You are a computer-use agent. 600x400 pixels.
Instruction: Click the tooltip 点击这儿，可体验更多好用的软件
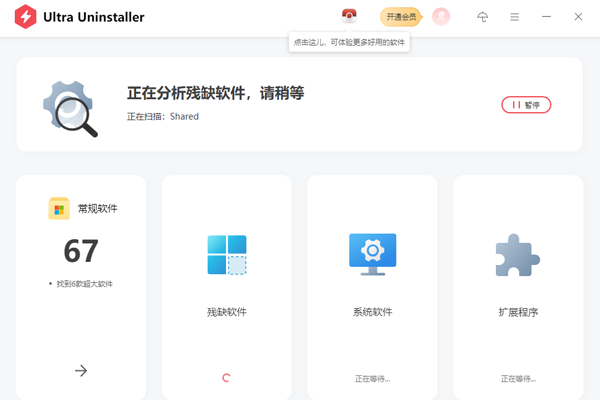click(x=349, y=42)
